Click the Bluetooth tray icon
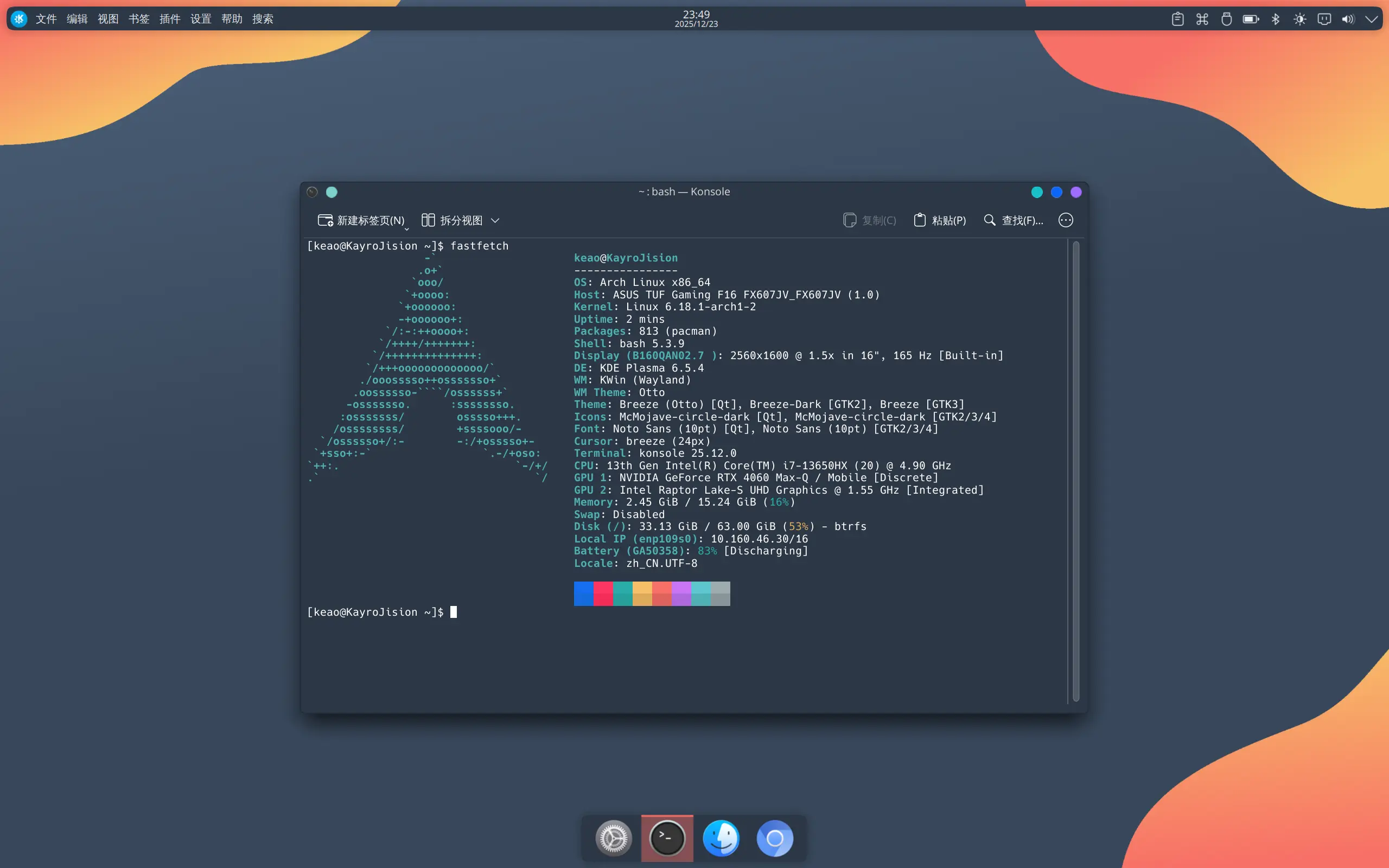 [1276, 19]
